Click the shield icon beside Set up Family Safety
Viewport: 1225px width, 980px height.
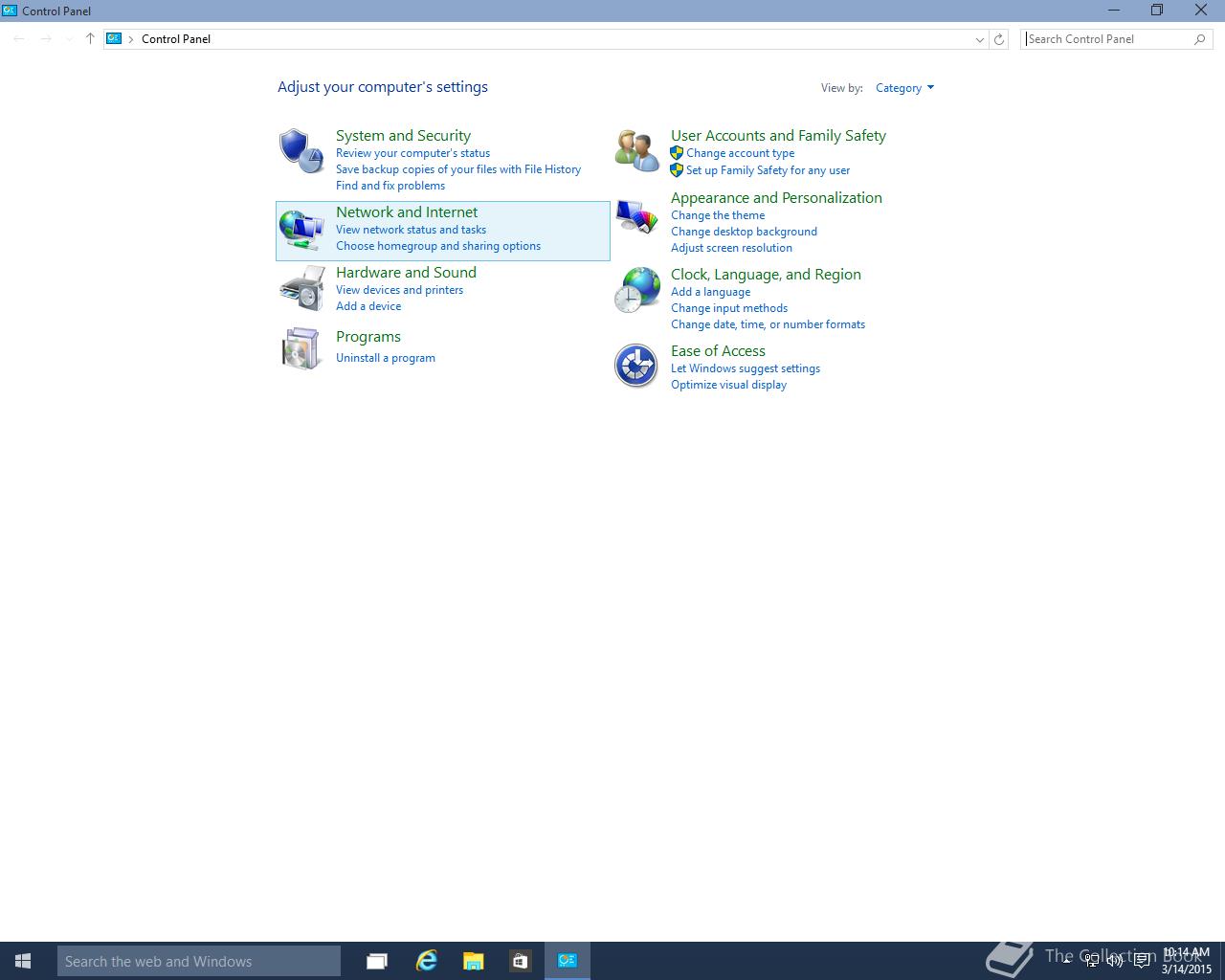click(677, 170)
